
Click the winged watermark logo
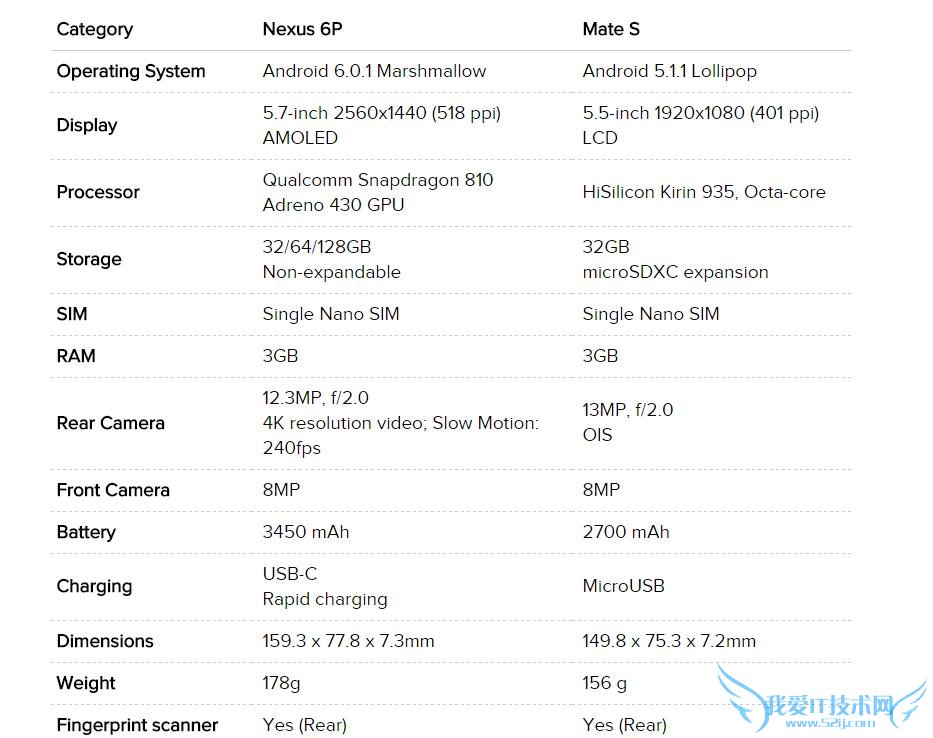(820, 705)
